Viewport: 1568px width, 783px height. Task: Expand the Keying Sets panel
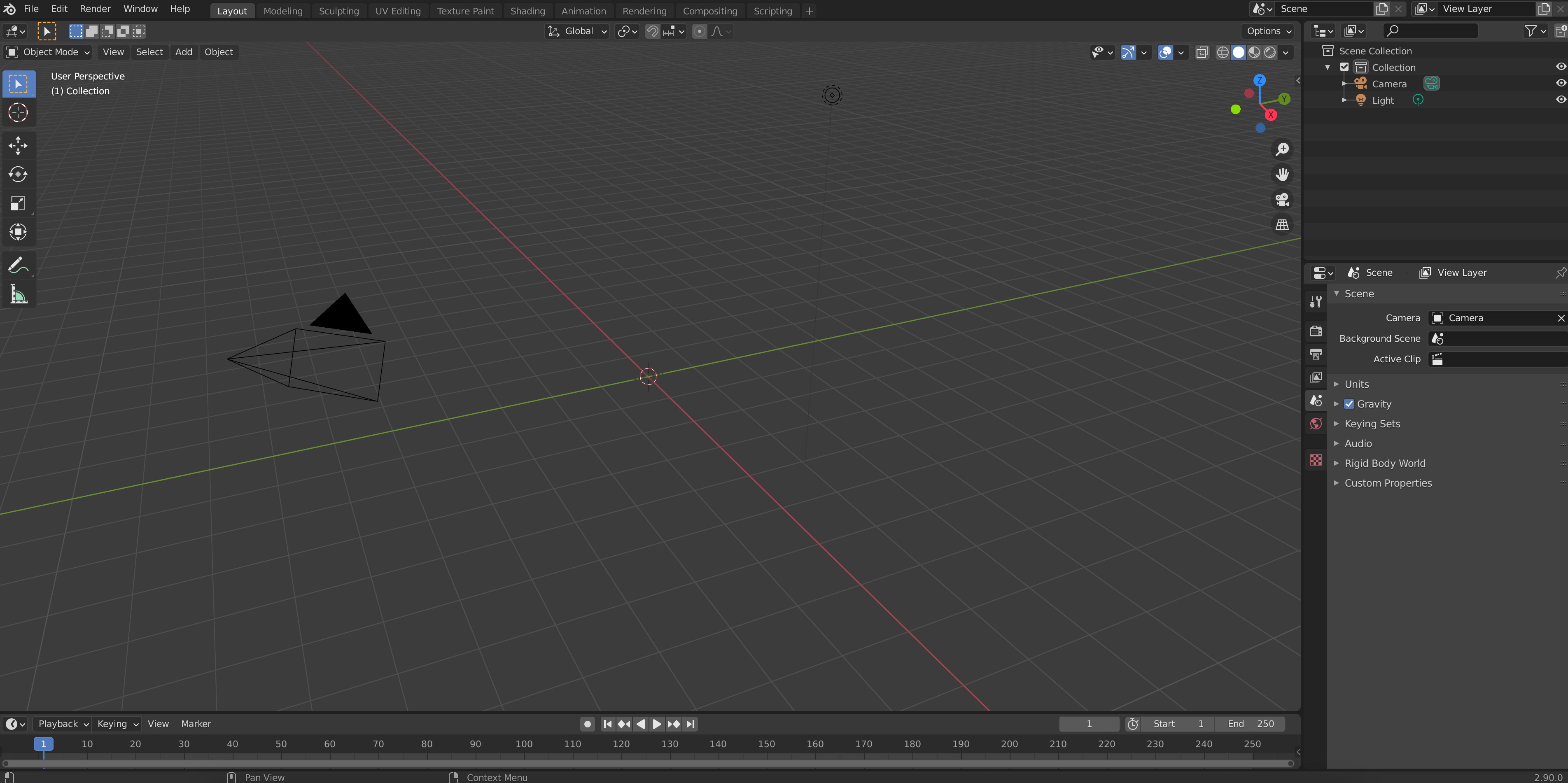pos(1372,424)
